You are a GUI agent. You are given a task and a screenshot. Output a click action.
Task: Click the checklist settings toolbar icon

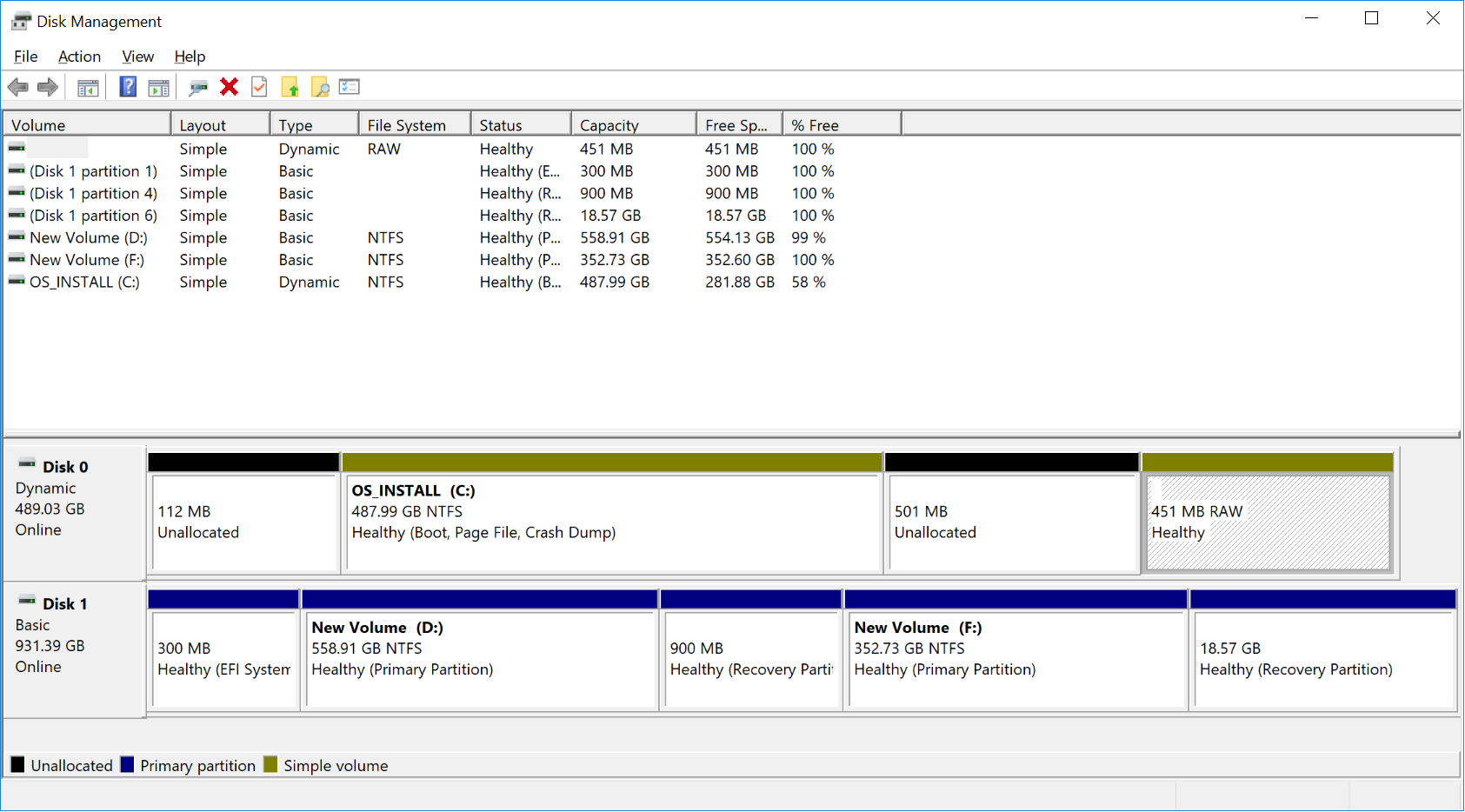[350, 87]
